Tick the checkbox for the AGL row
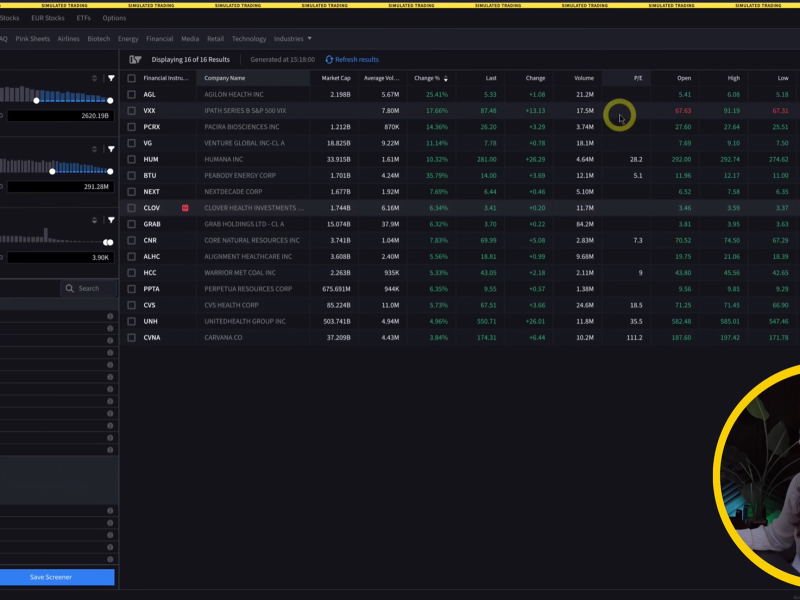The height and width of the screenshot is (600, 800). (x=131, y=95)
